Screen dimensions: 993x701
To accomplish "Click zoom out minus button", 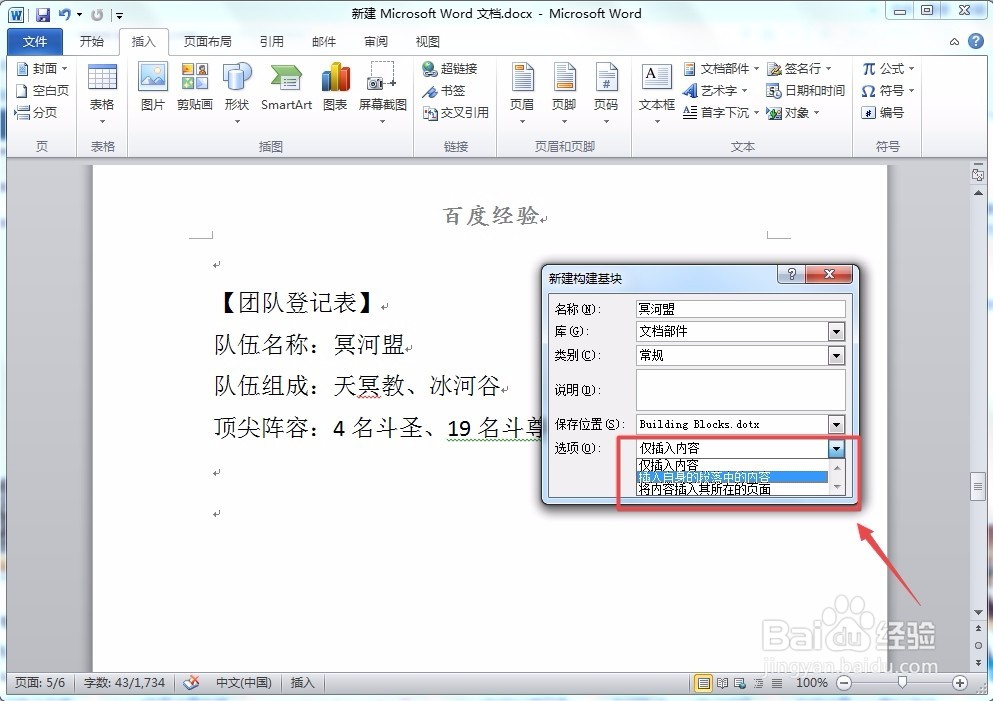I will coord(844,683).
